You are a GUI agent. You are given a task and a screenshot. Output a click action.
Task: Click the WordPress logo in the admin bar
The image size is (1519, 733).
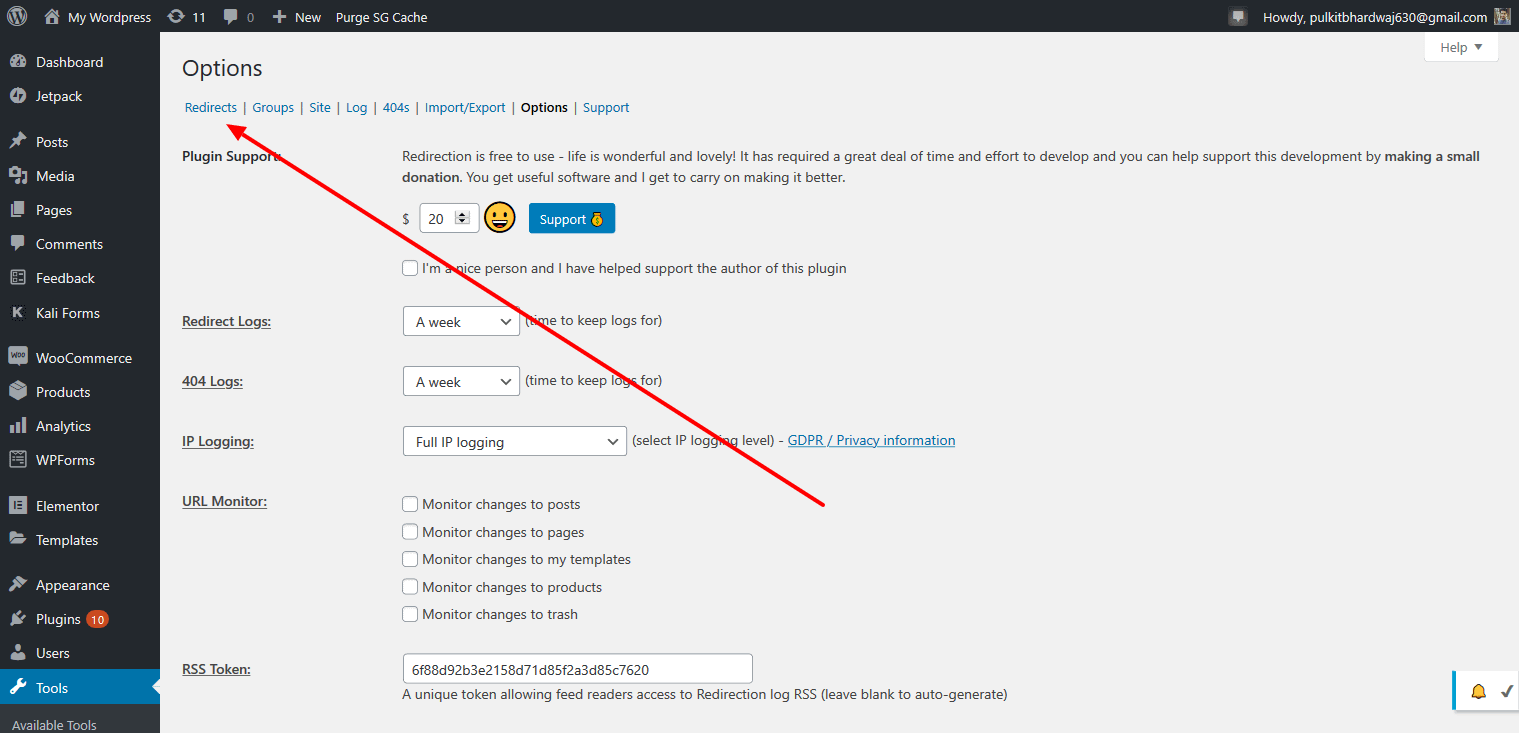click(x=16, y=16)
